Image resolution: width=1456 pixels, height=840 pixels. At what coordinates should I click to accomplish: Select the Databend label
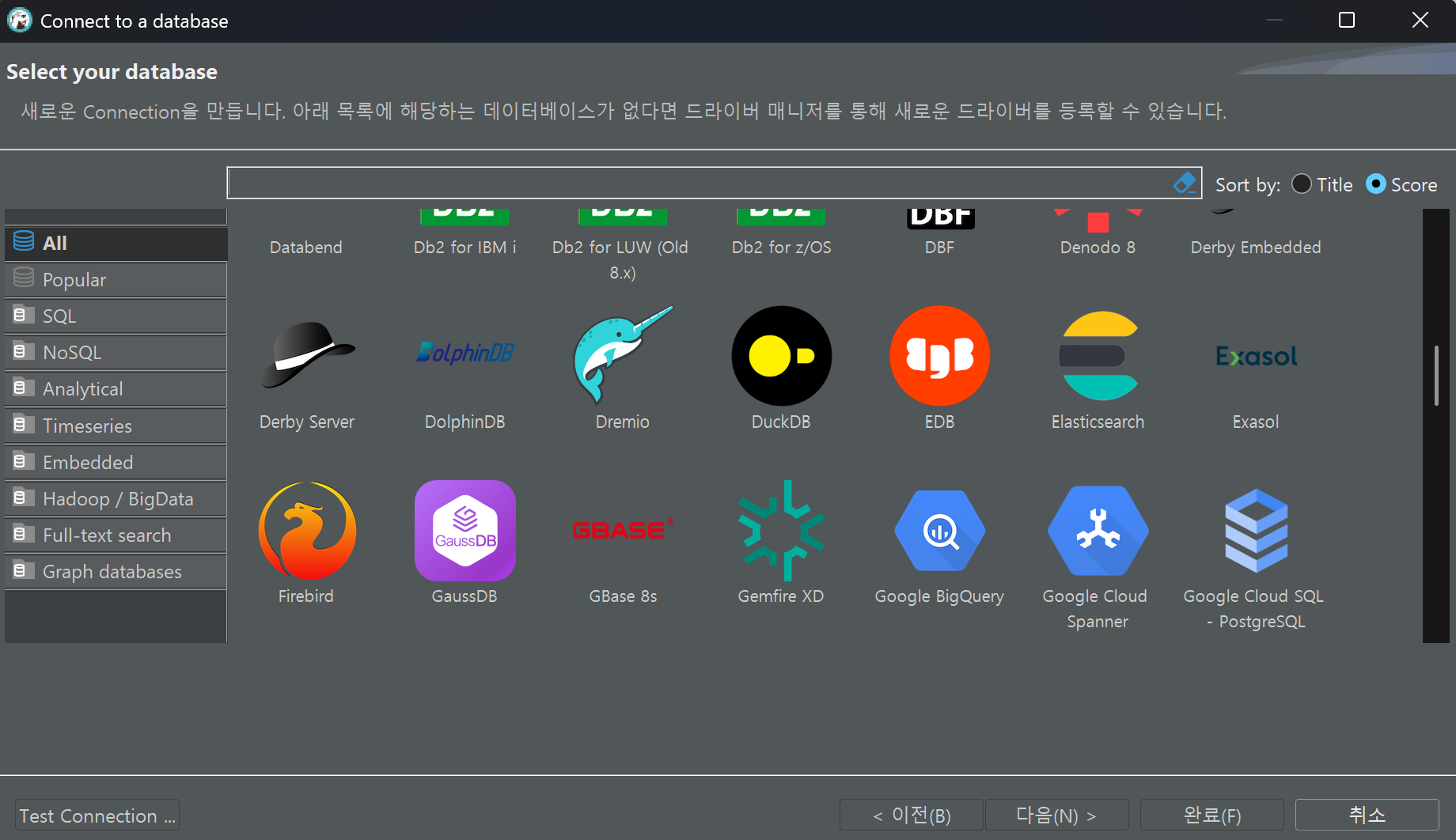pyautogui.click(x=306, y=248)
